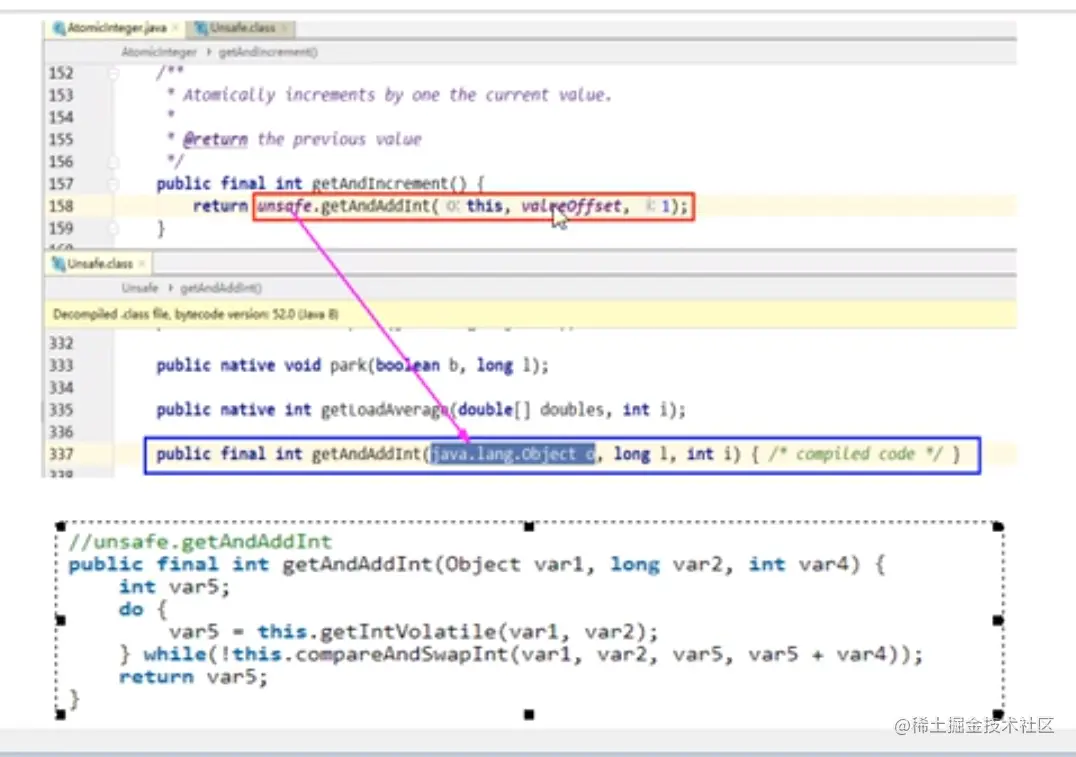Click the 'int var5;' declaration line
This screenshot has height=757, width=1076.
(x=174, y=587)
